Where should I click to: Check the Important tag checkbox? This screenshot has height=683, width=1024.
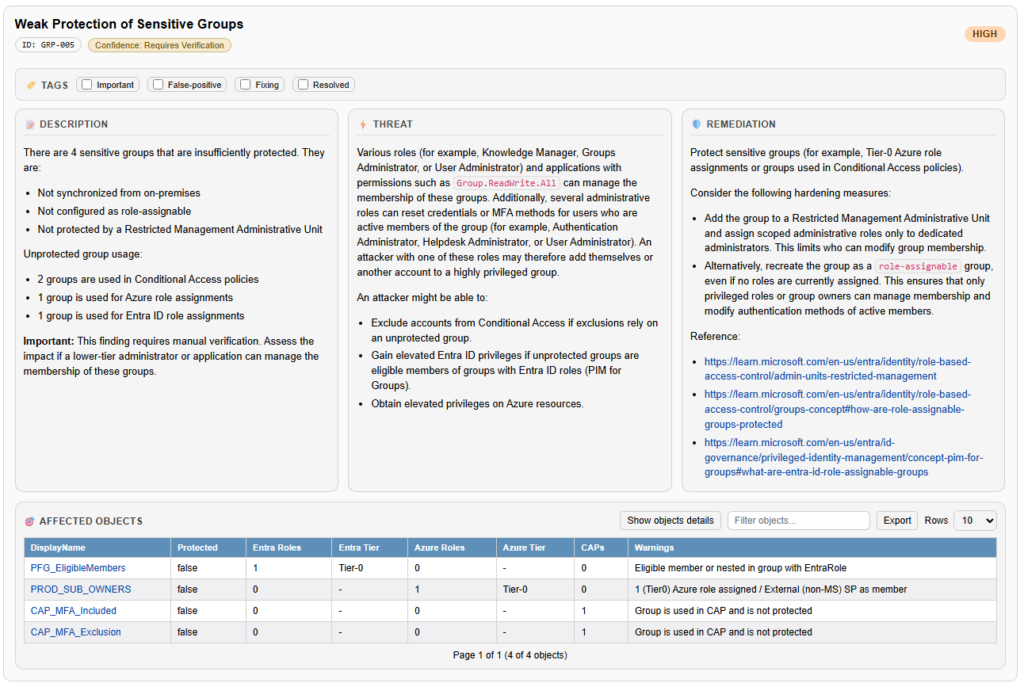coord(85,84)
